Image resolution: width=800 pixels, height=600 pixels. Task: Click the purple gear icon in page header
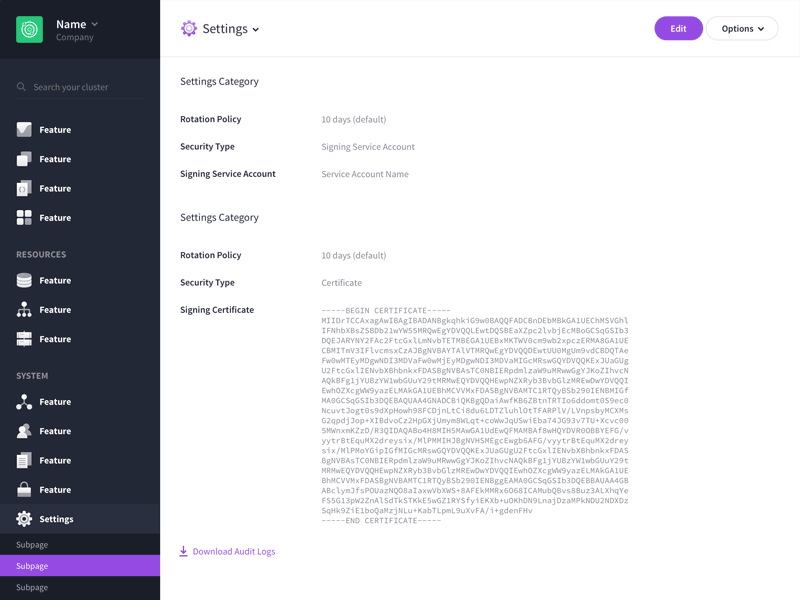tap(189, 29)
